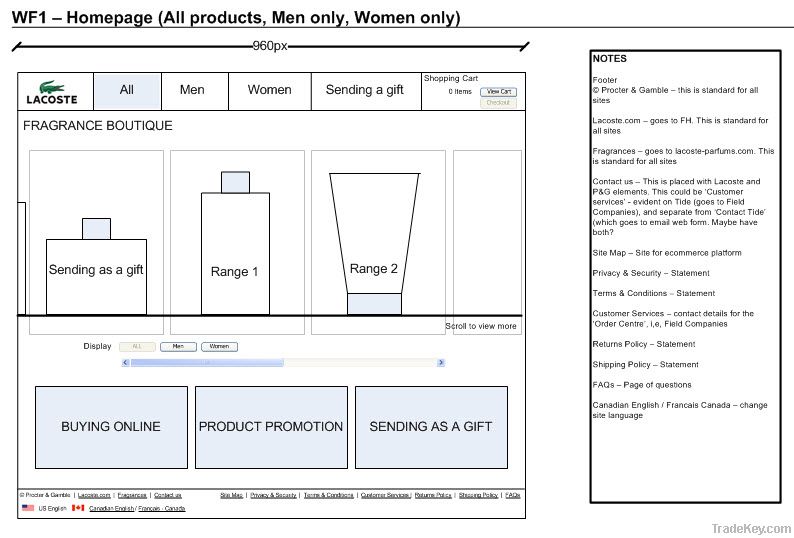The height and width of the screenshot is (538, 794).
Task: Click the FRAGRANCE BOUTIQUE heading
Action: 98,126
